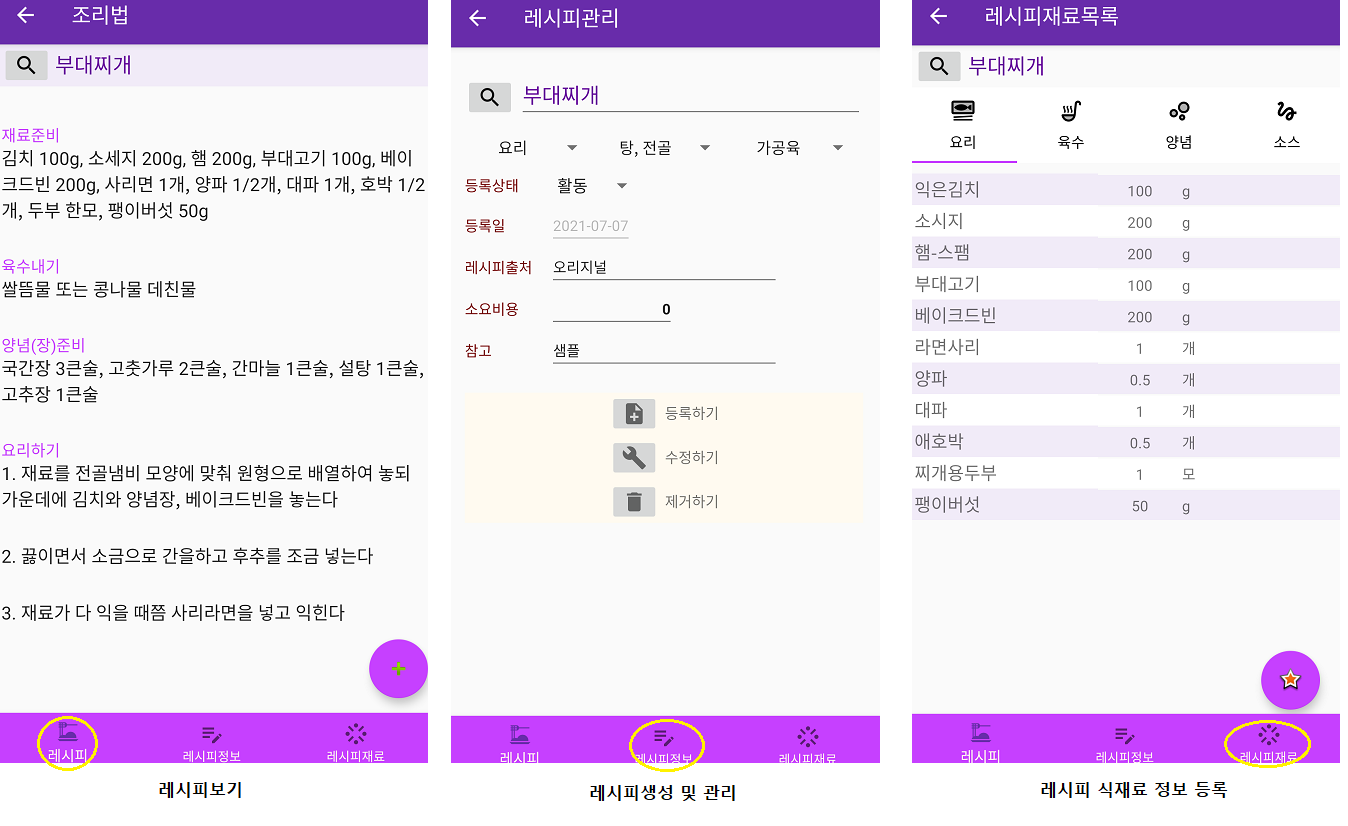Screen dimensions: 1348x826
Task: Select the 라면사리 ingredient row
Action: click(x=1126, y=348)
